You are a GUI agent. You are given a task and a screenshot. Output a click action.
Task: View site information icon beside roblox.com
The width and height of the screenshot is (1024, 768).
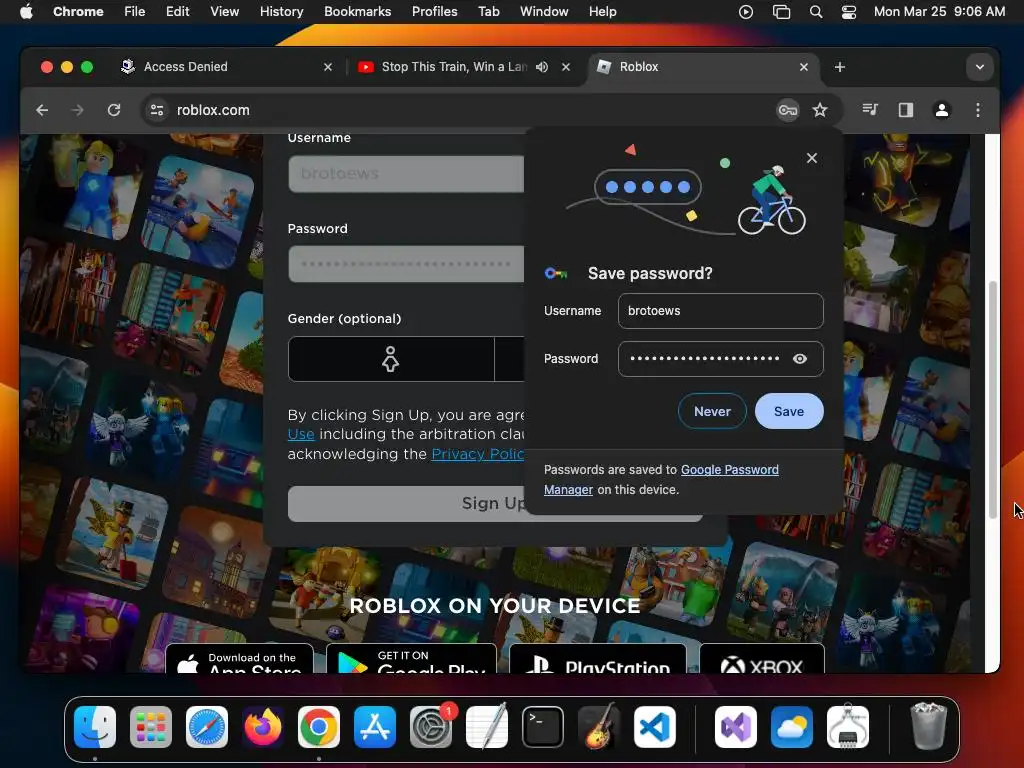pos(157,110)
